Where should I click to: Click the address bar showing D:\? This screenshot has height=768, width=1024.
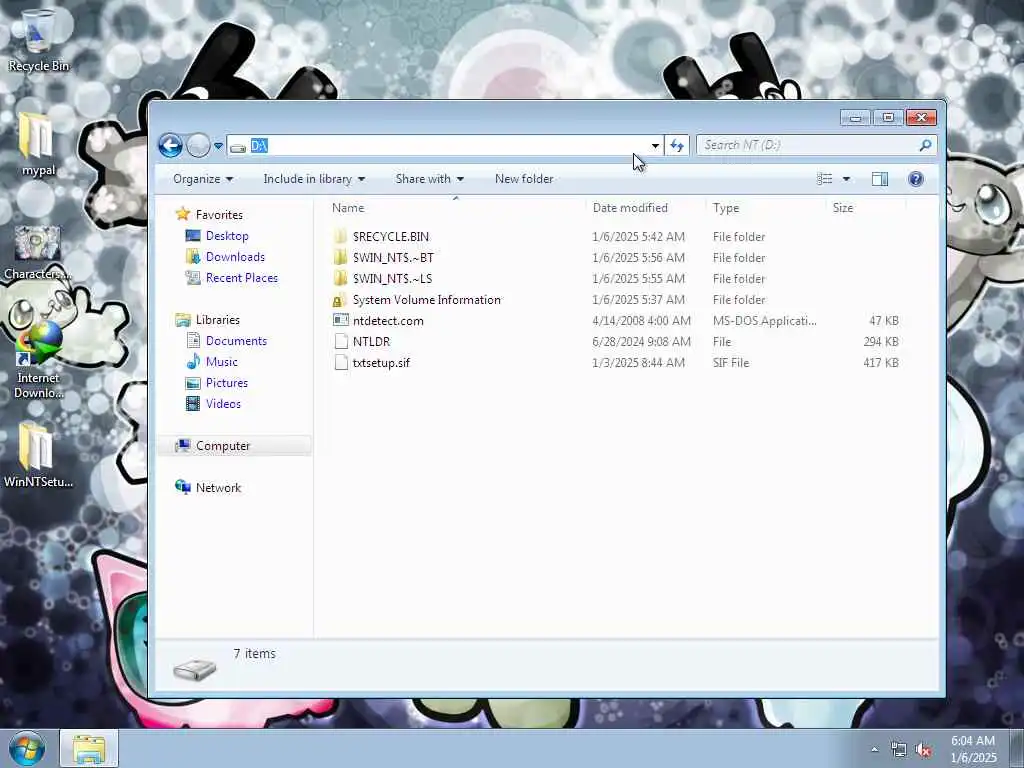click(x=444, y=145)
